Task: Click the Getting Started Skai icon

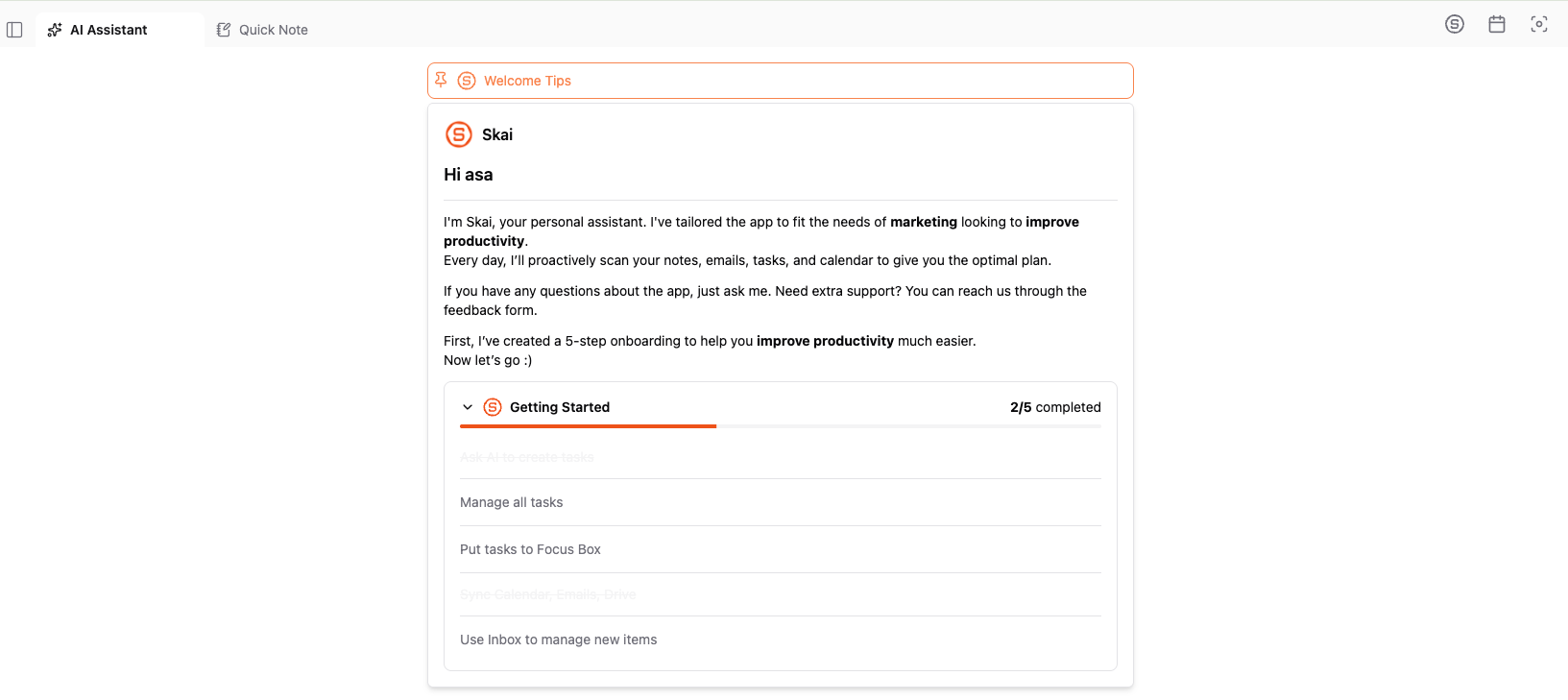Action: (493, 407)
